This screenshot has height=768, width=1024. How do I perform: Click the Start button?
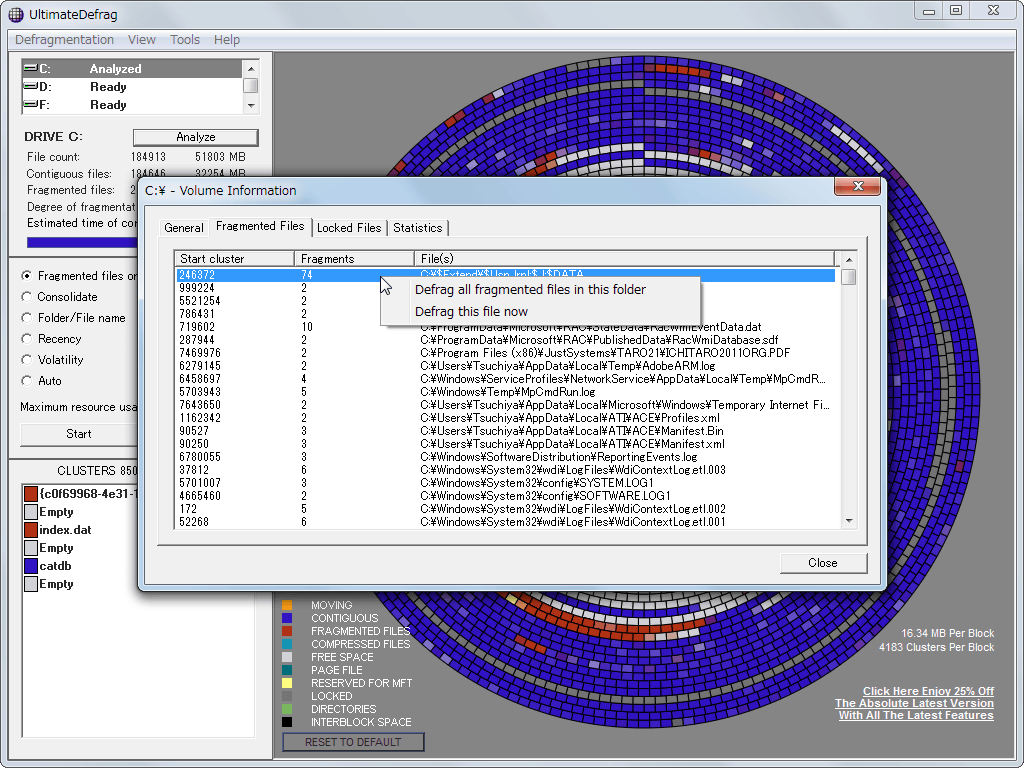(78, 434)
